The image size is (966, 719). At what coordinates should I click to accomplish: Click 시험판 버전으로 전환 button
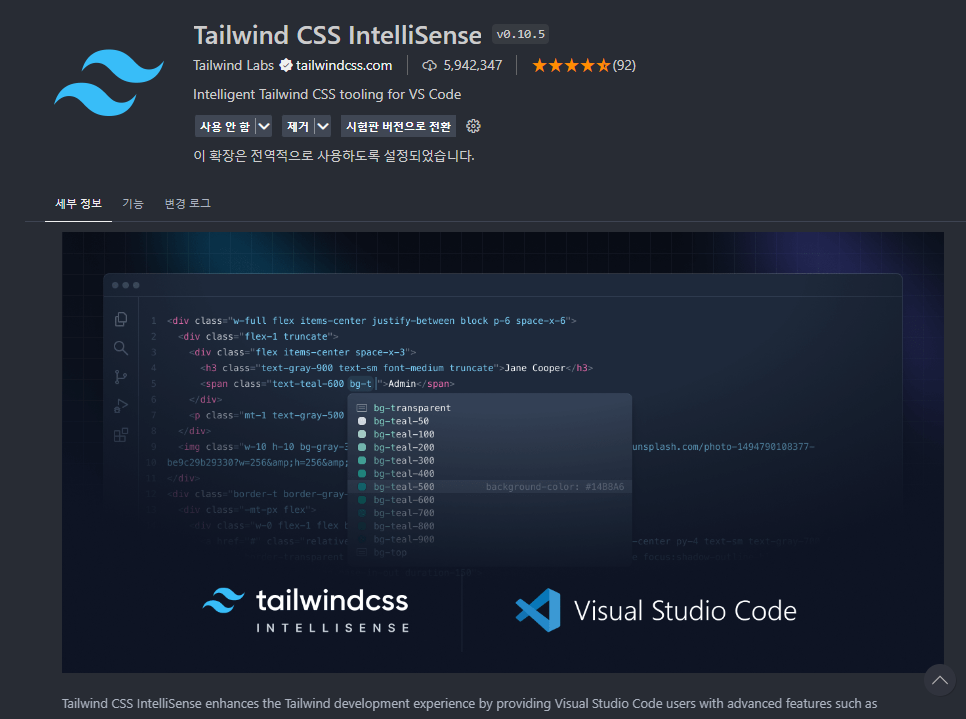tap(398, 126)
